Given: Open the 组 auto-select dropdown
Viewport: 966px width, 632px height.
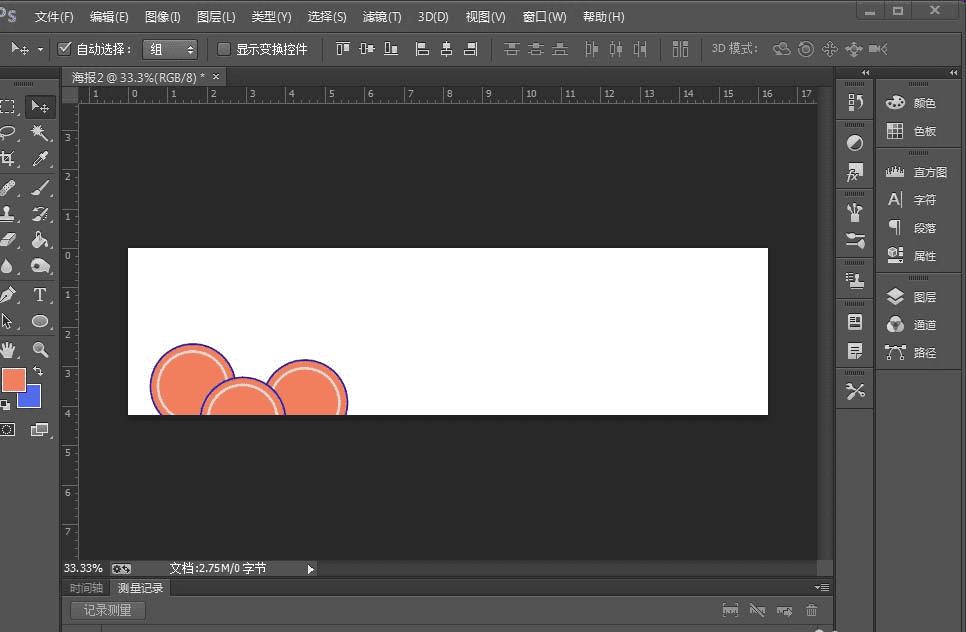Looking at the screenshot, I should pyautogui.click(x=169, y=49).
